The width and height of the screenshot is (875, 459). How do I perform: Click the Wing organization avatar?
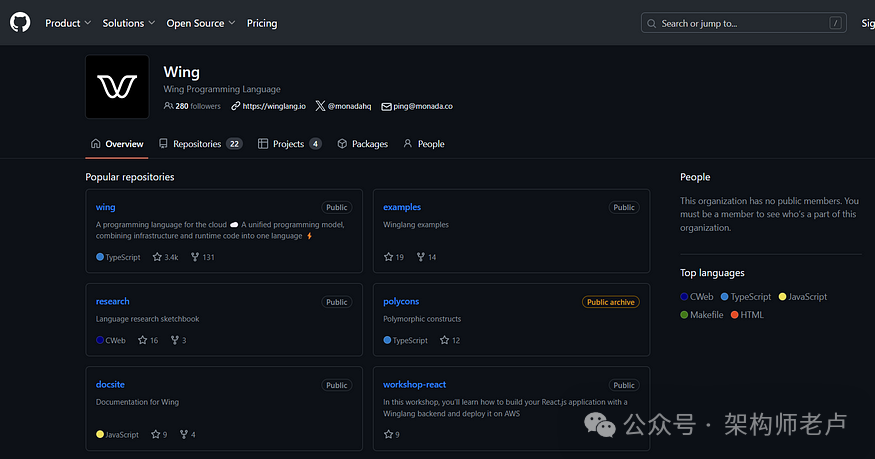(x=117, y=87)
